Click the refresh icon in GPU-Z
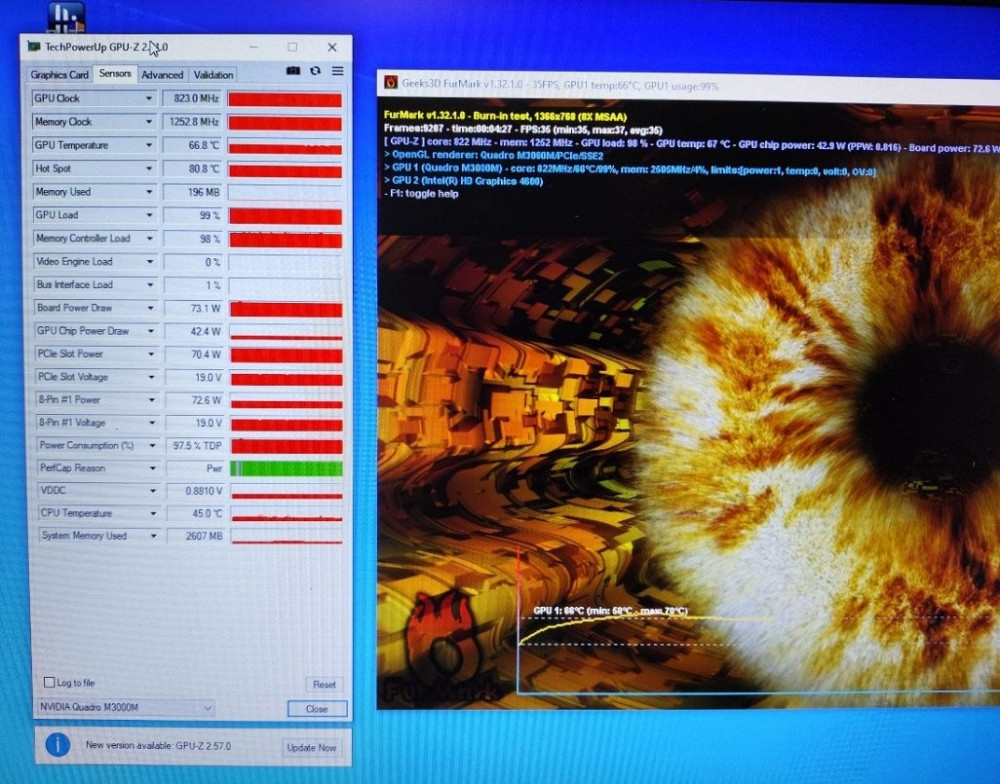The height and width of the screenshot is (784, 1000). coord(315,71)
